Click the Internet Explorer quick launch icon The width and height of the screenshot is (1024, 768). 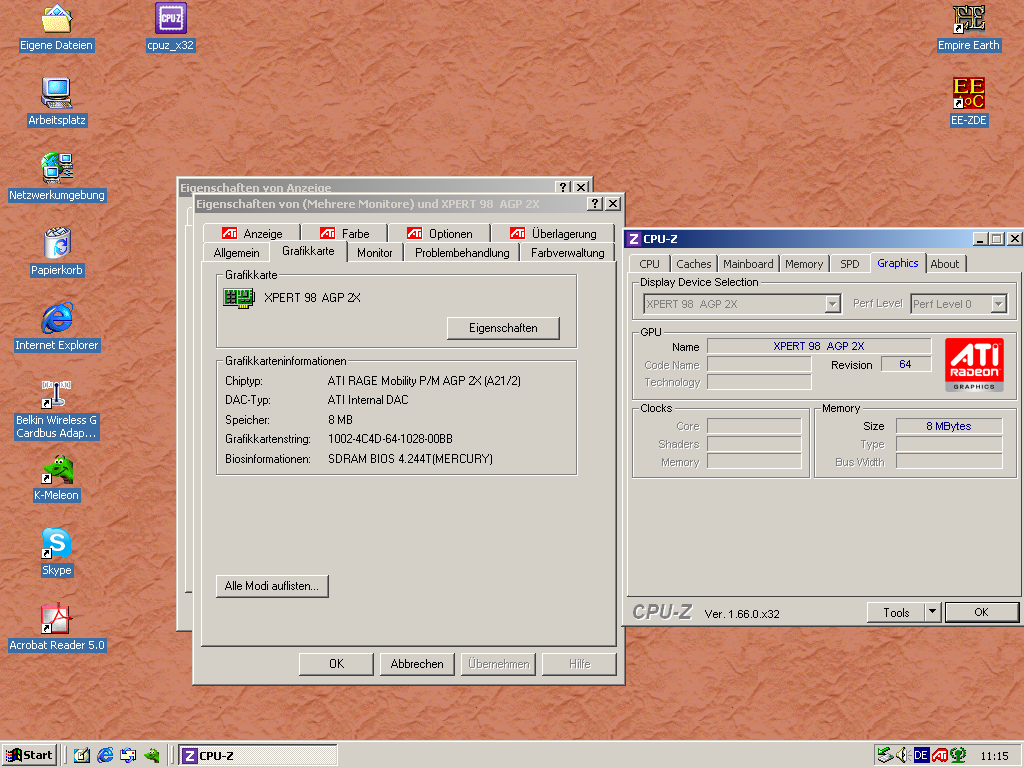coord(105,756)
